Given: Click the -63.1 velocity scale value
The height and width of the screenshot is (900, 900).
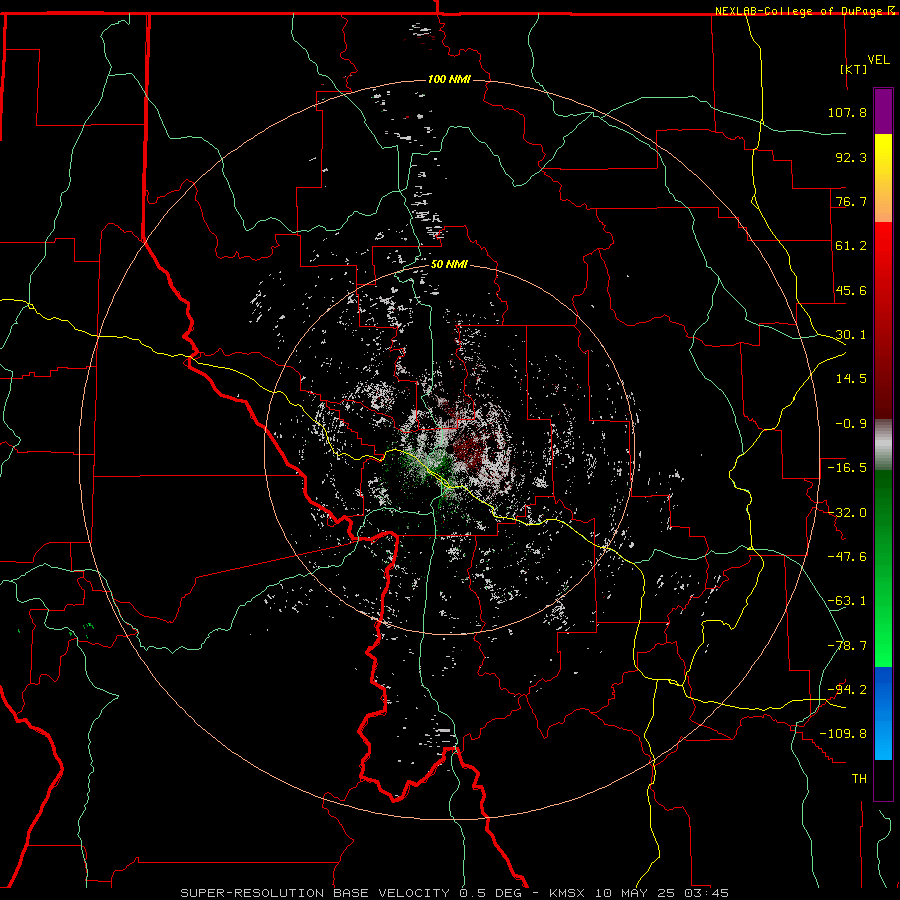Looking at the screenshot, I should pos(847,601).
